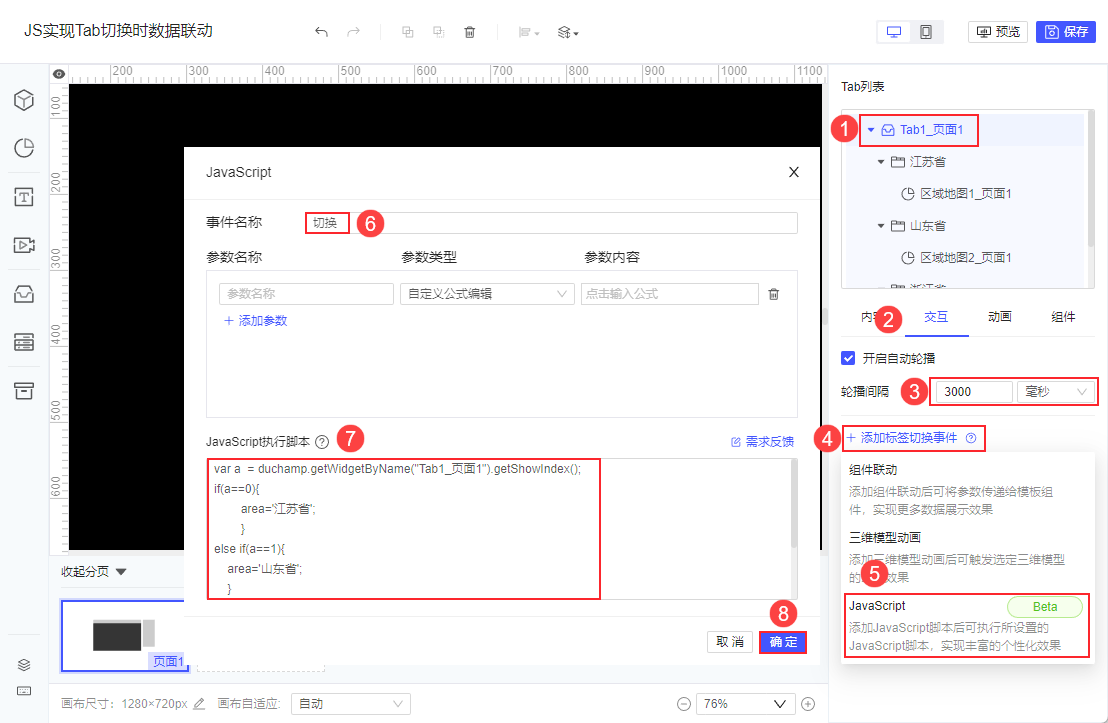The height and width of the screenshot is (723, 1108).
Task: Open the layer stacking dropdown
Action: (568, 32)
